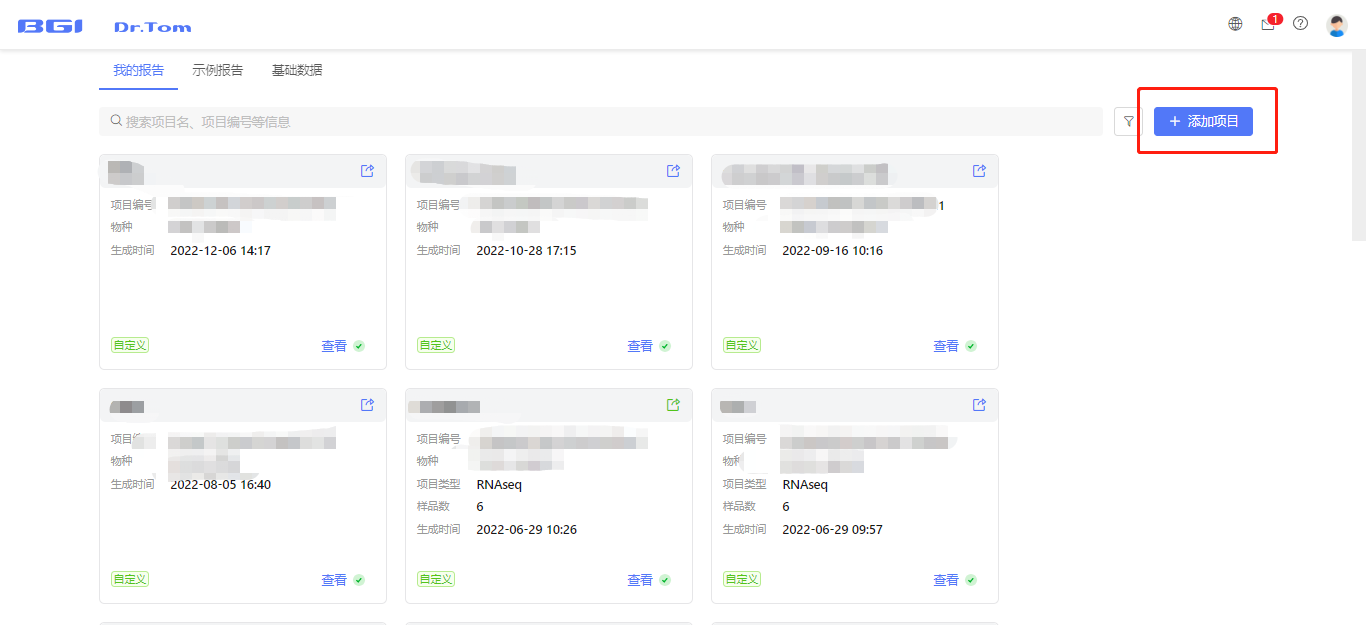Click the project search input field

(x=600, y=121)
